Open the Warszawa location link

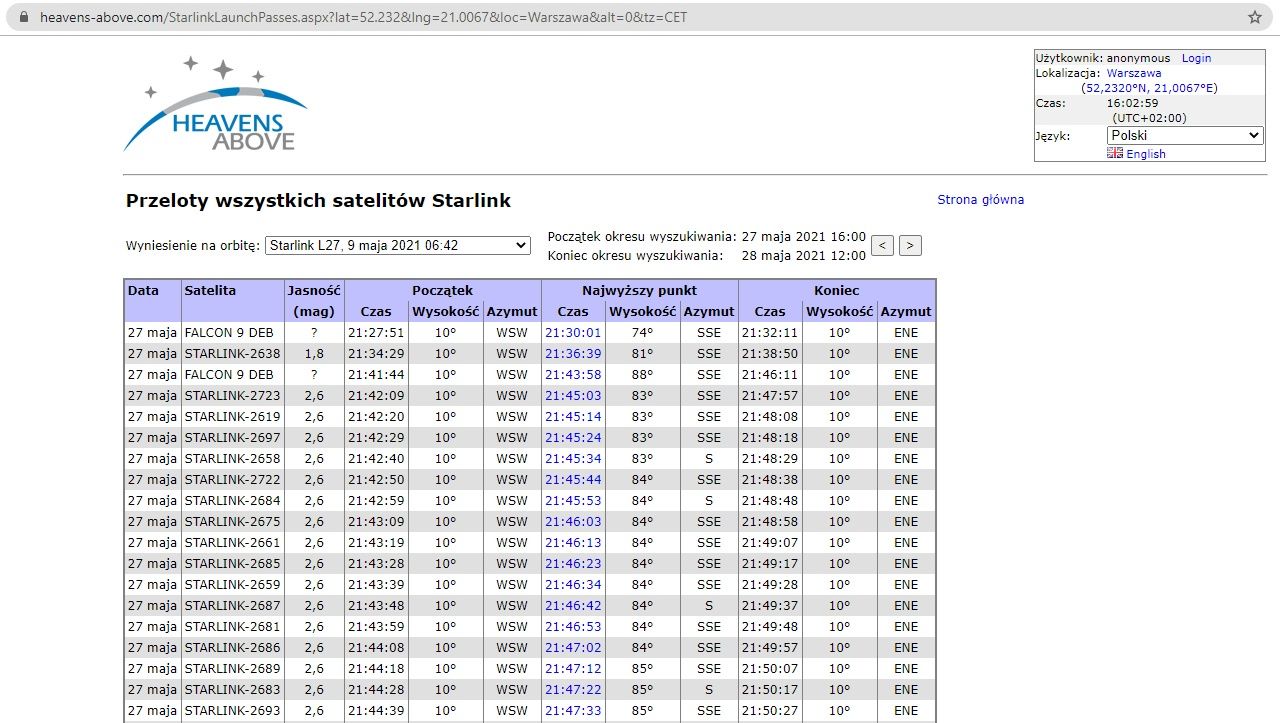coord(1134,73)
